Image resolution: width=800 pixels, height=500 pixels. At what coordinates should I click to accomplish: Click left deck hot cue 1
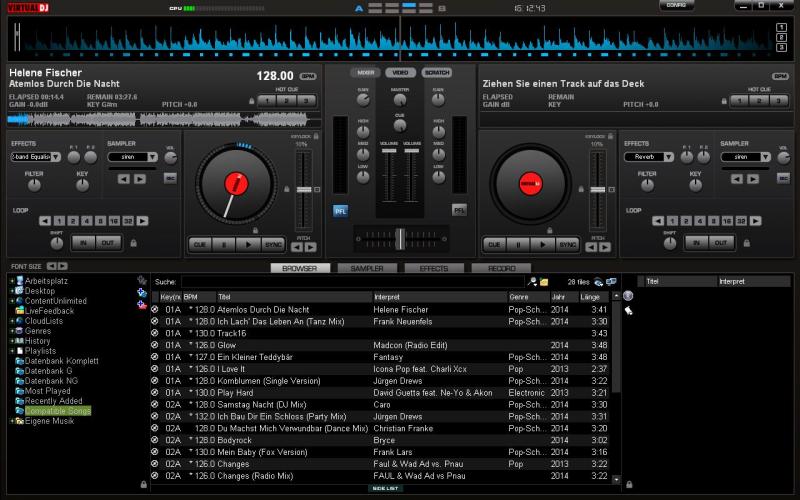[x=267, y=101]
